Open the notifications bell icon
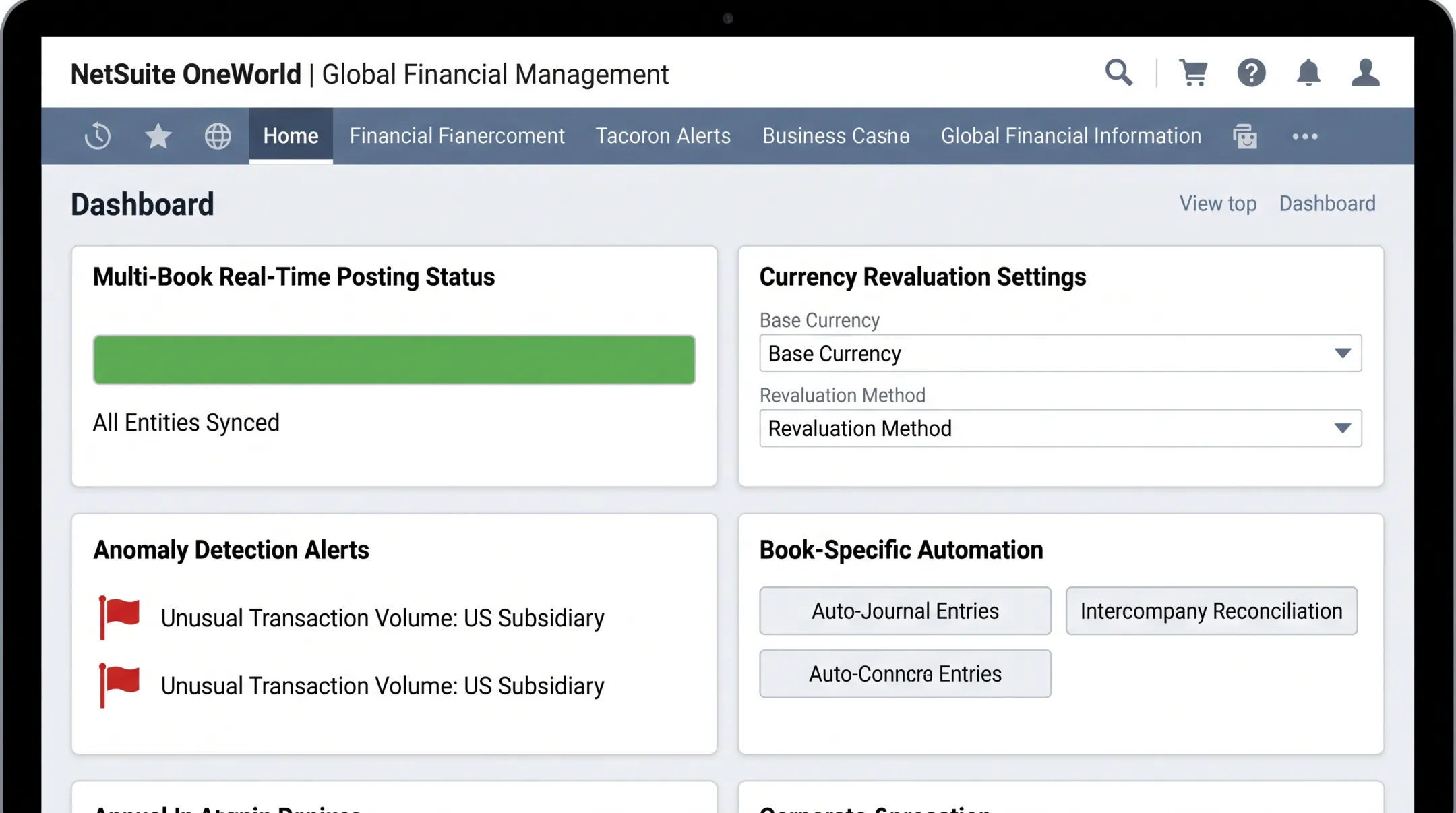 pyautogui.click(x=1308, y=73)
